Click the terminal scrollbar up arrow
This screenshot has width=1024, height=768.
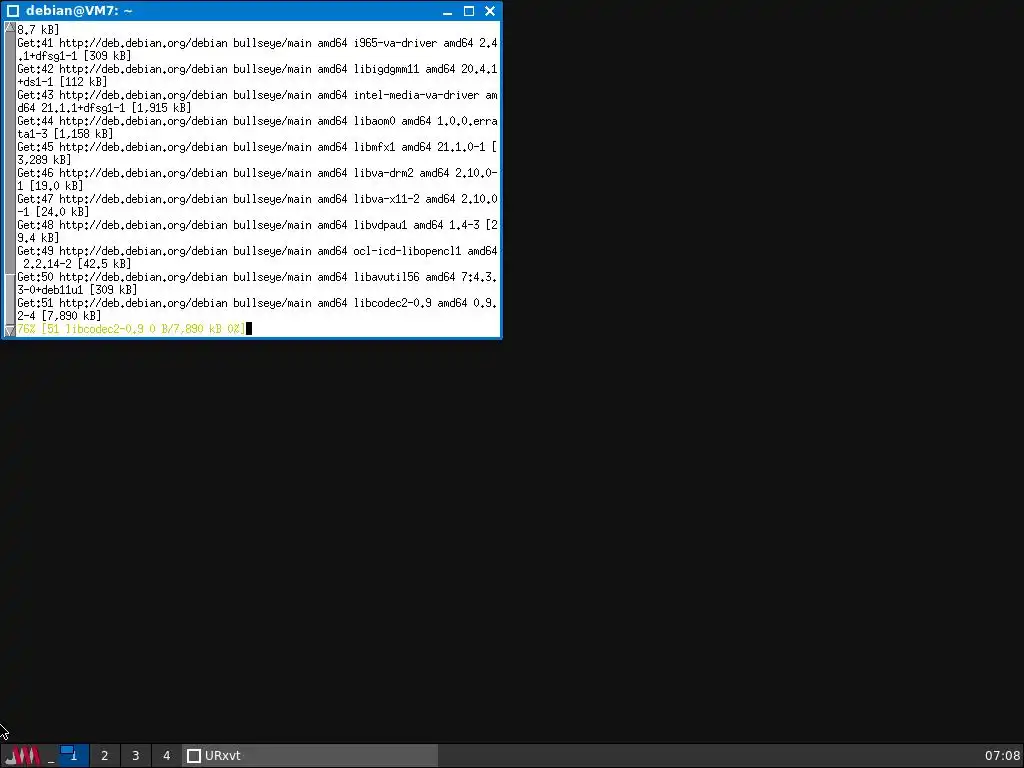(10, 27)
